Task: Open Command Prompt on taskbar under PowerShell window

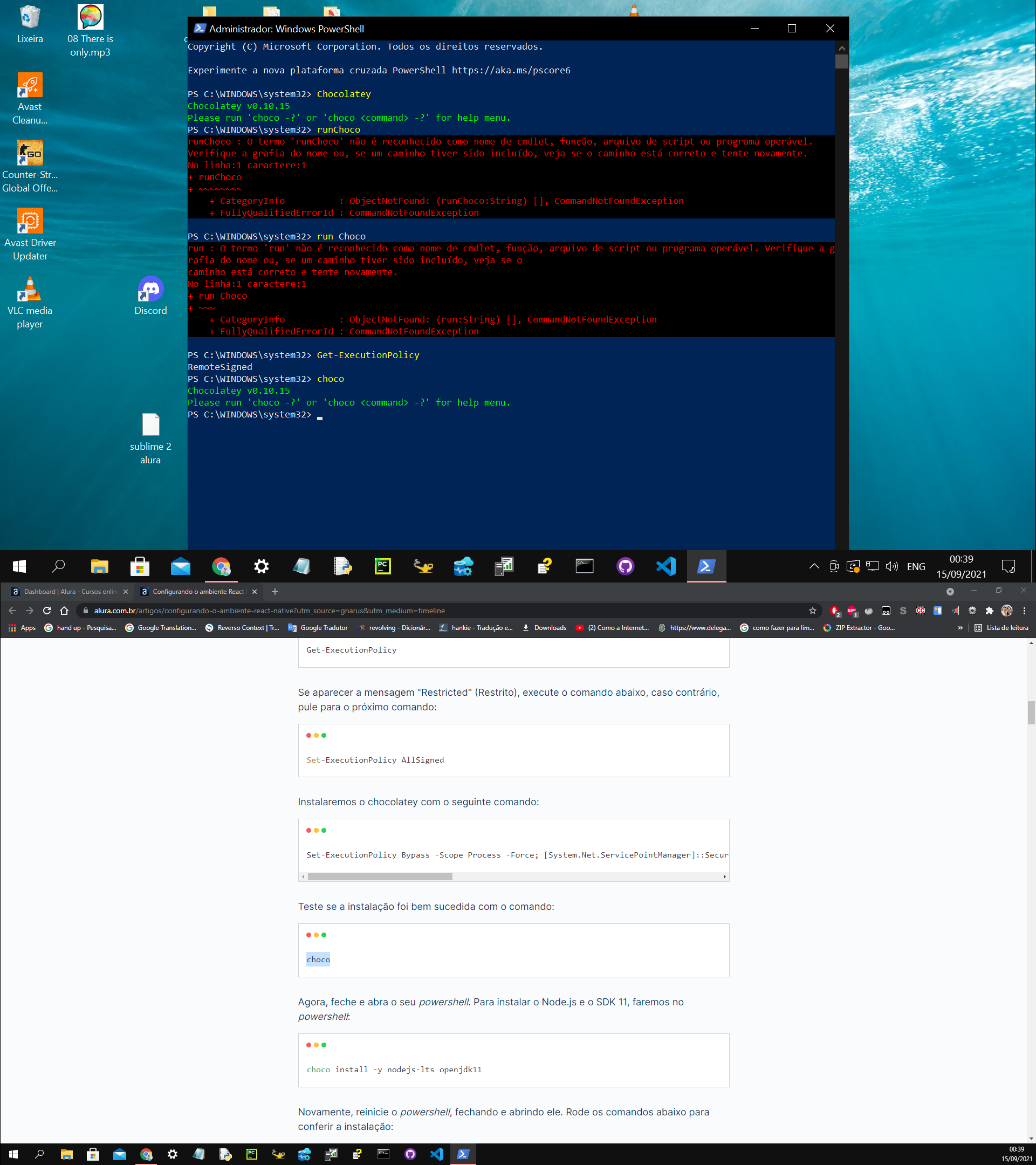Action: click(584, 566)
